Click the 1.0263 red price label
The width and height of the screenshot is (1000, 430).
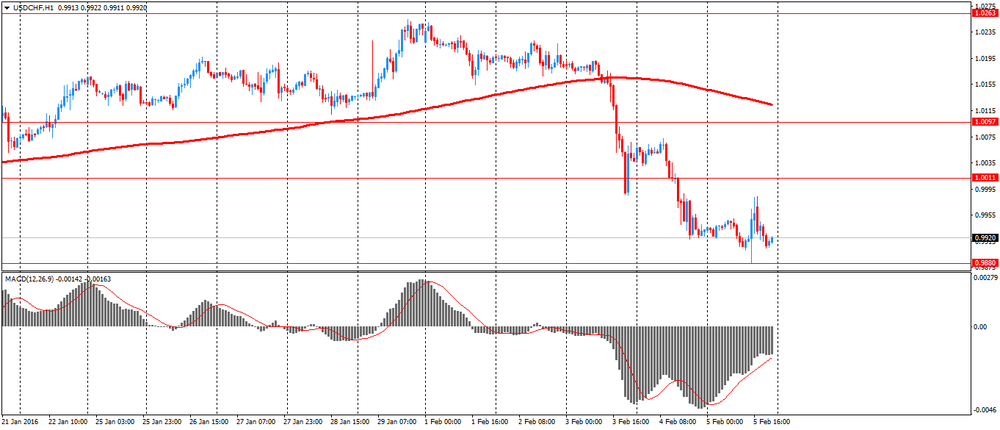pyautogui.click(x=984, y=12)
